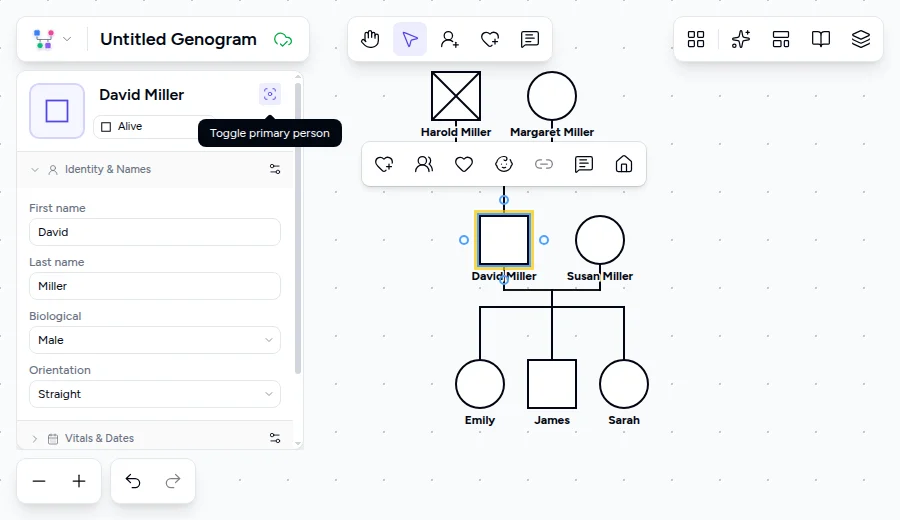Viewport: 900px width, 520px height.
Task: Select the Emily circle node
Action: pyautogui.click(x=480, y=384)
